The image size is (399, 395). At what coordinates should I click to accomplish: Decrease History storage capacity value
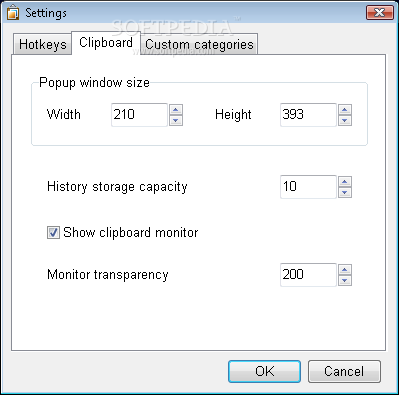345,192
